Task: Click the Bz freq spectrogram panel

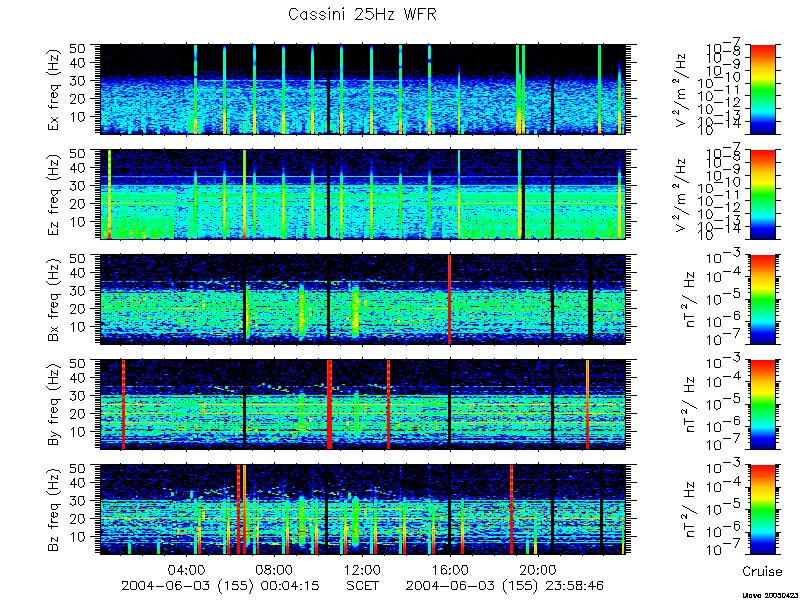Action: click(x=362, y=510)
